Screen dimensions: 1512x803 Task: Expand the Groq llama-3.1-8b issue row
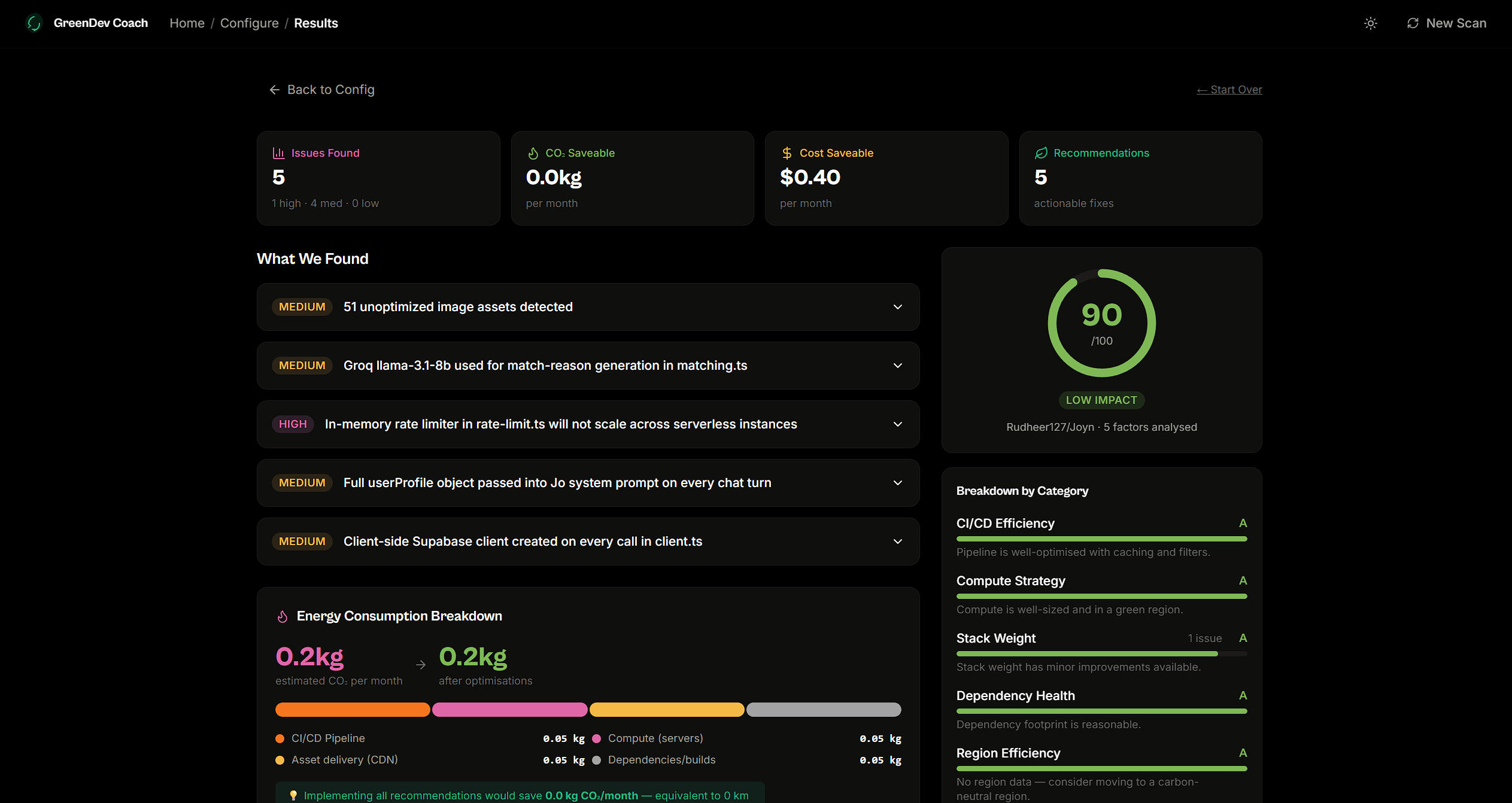(897, 366)
